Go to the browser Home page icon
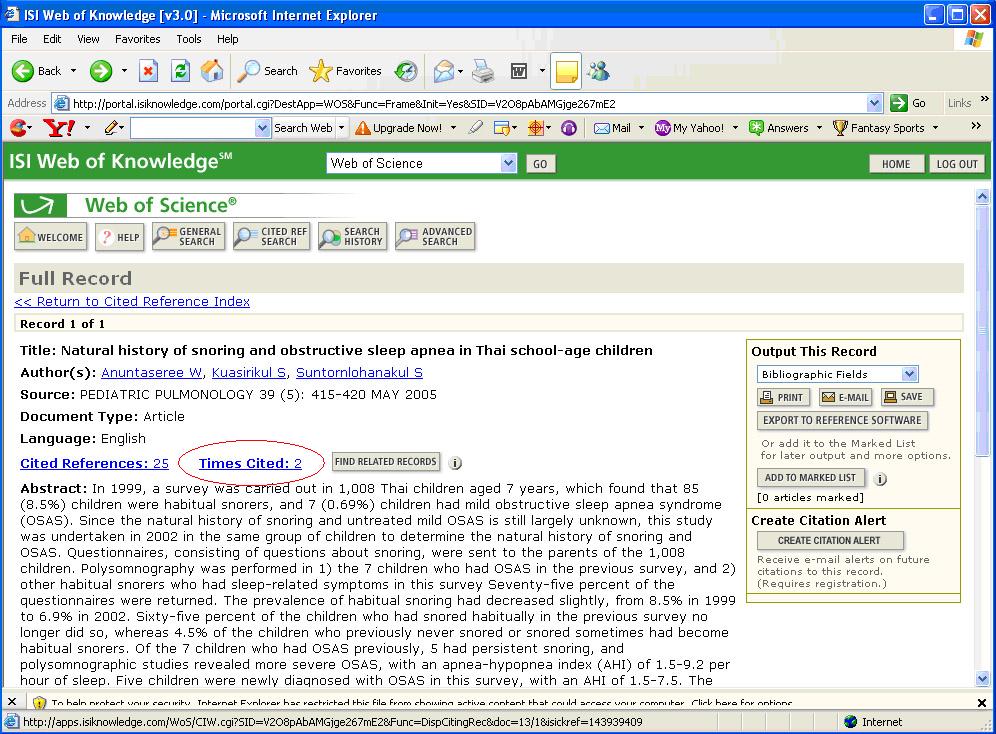Screen dimensions: 996x734 (x=212, y=71)
